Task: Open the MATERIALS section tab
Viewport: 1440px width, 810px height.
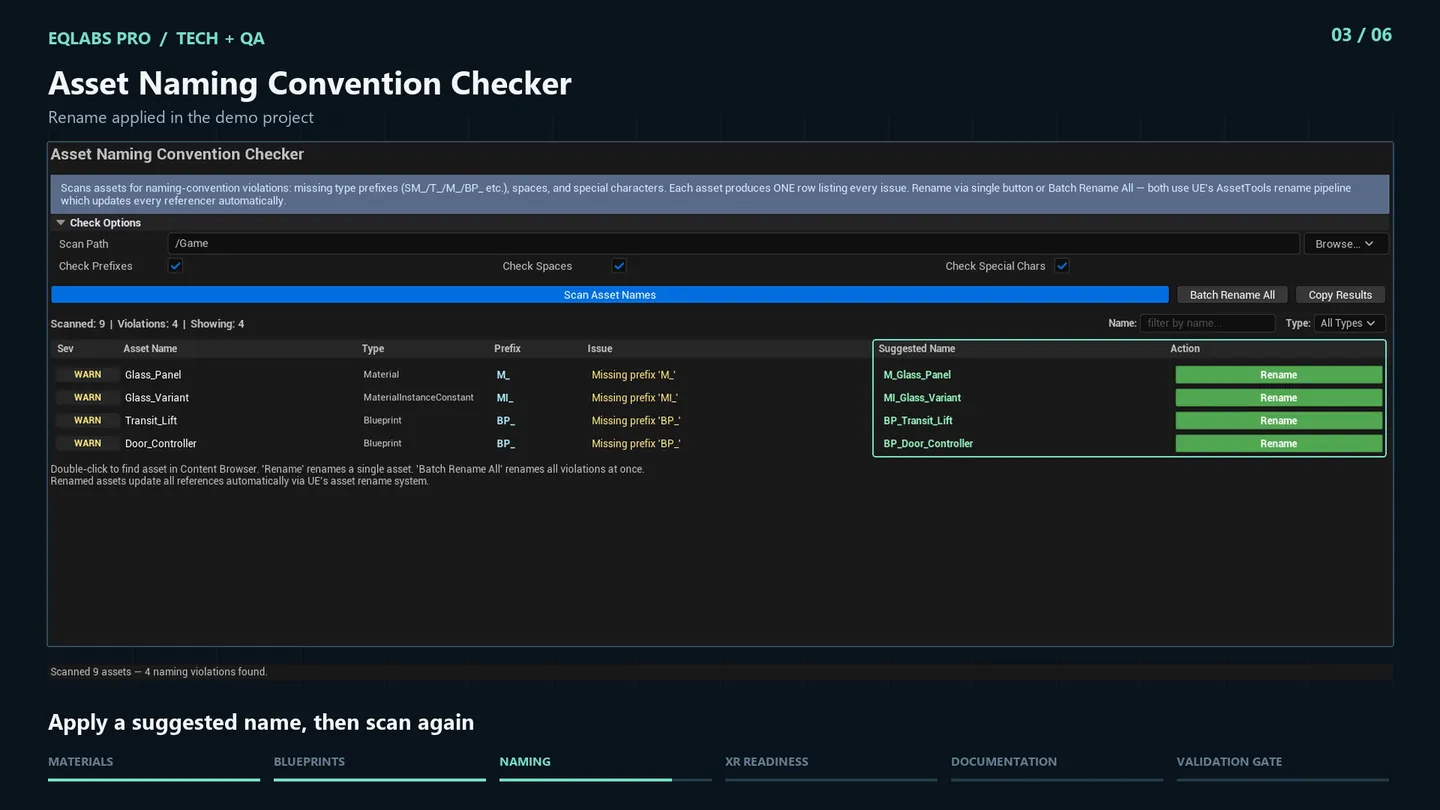Action: point(80,762)
